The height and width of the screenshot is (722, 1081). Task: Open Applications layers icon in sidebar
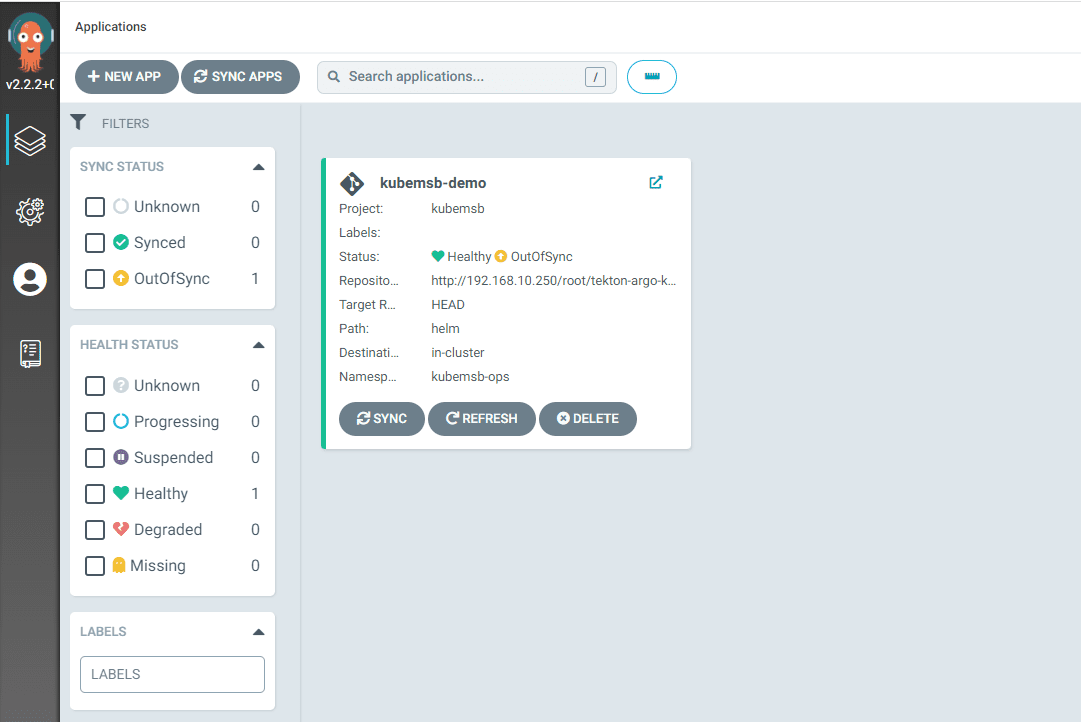pos(30,141)
